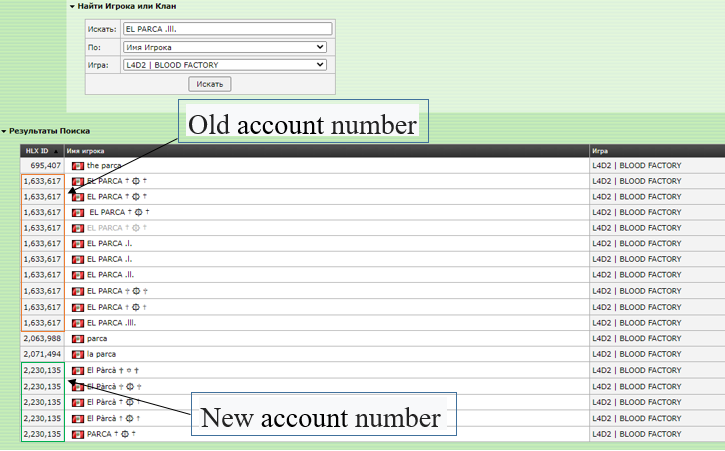The height and width of the screenshot is (451, 725).
Task: Collapse the 'Результаты Поиска' section
Action: coord(4,131)
